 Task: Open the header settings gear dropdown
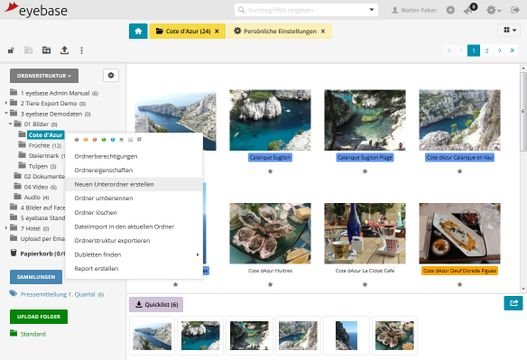[493, 10]
